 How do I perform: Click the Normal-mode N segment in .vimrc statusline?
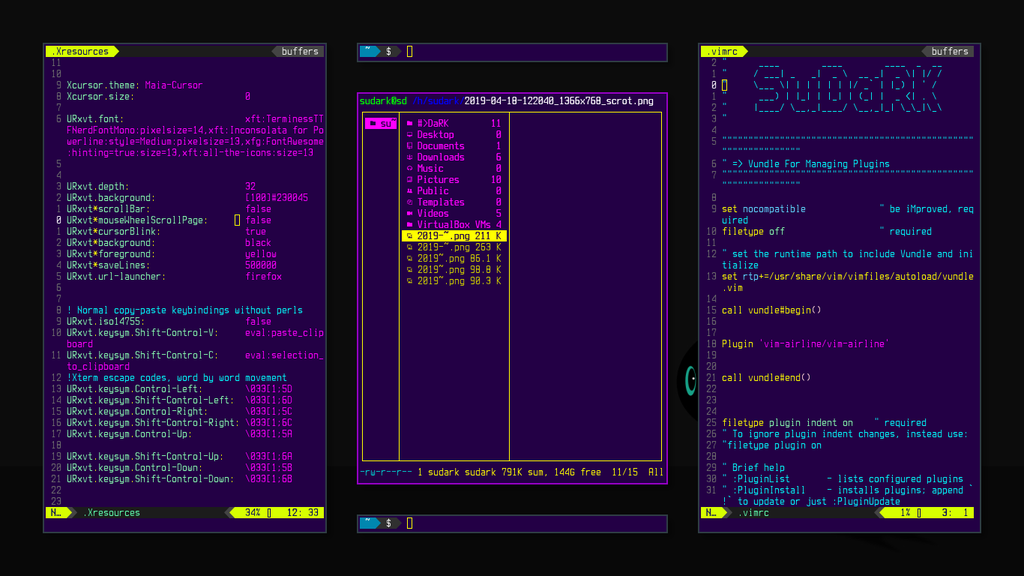pyautogui.click(x=708, y=511)
